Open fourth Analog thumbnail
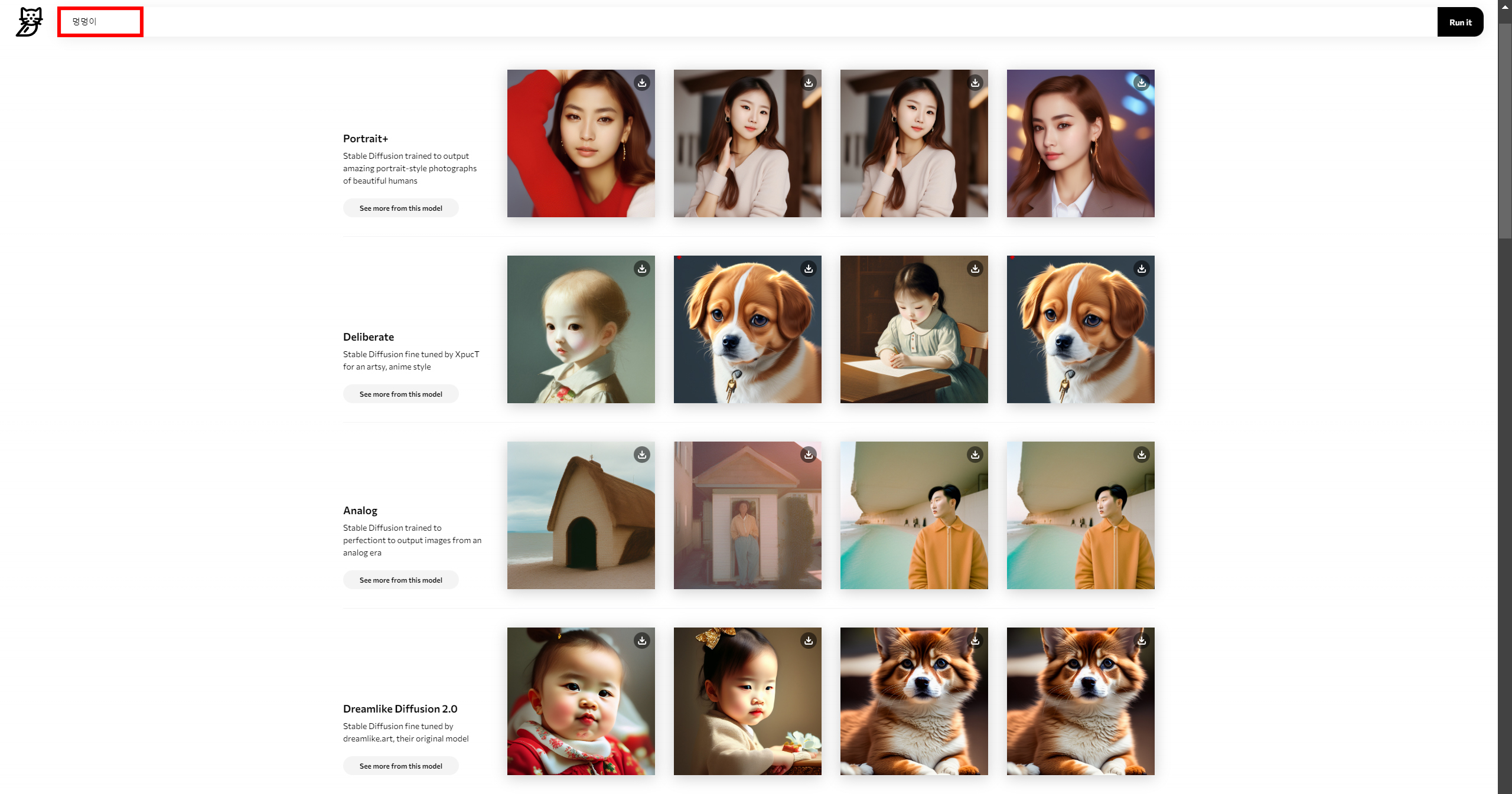The width and height of the screenshot is (1512, 794). point(1081,515)
